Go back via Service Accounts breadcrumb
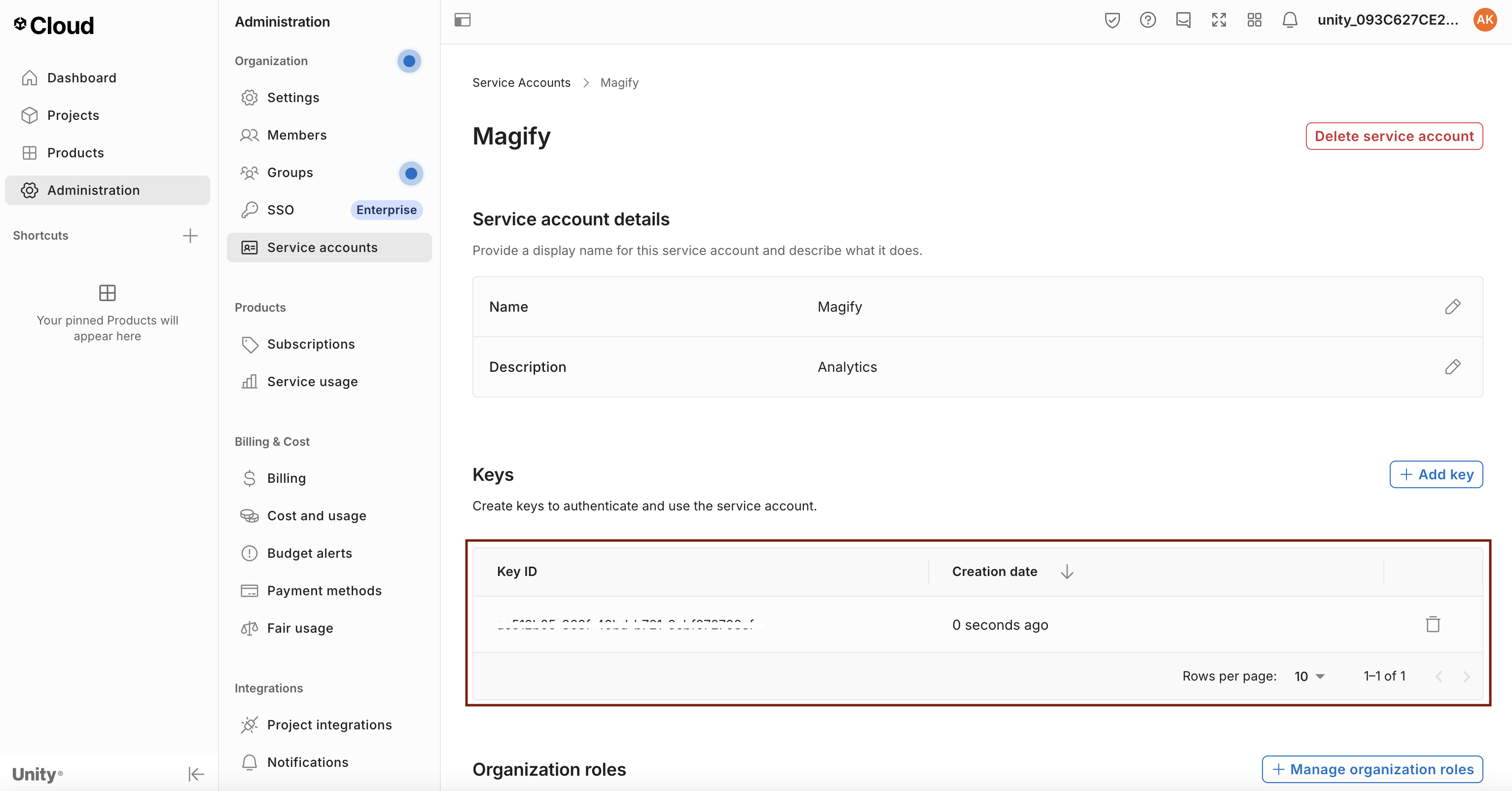 click(x=521, y=83)
